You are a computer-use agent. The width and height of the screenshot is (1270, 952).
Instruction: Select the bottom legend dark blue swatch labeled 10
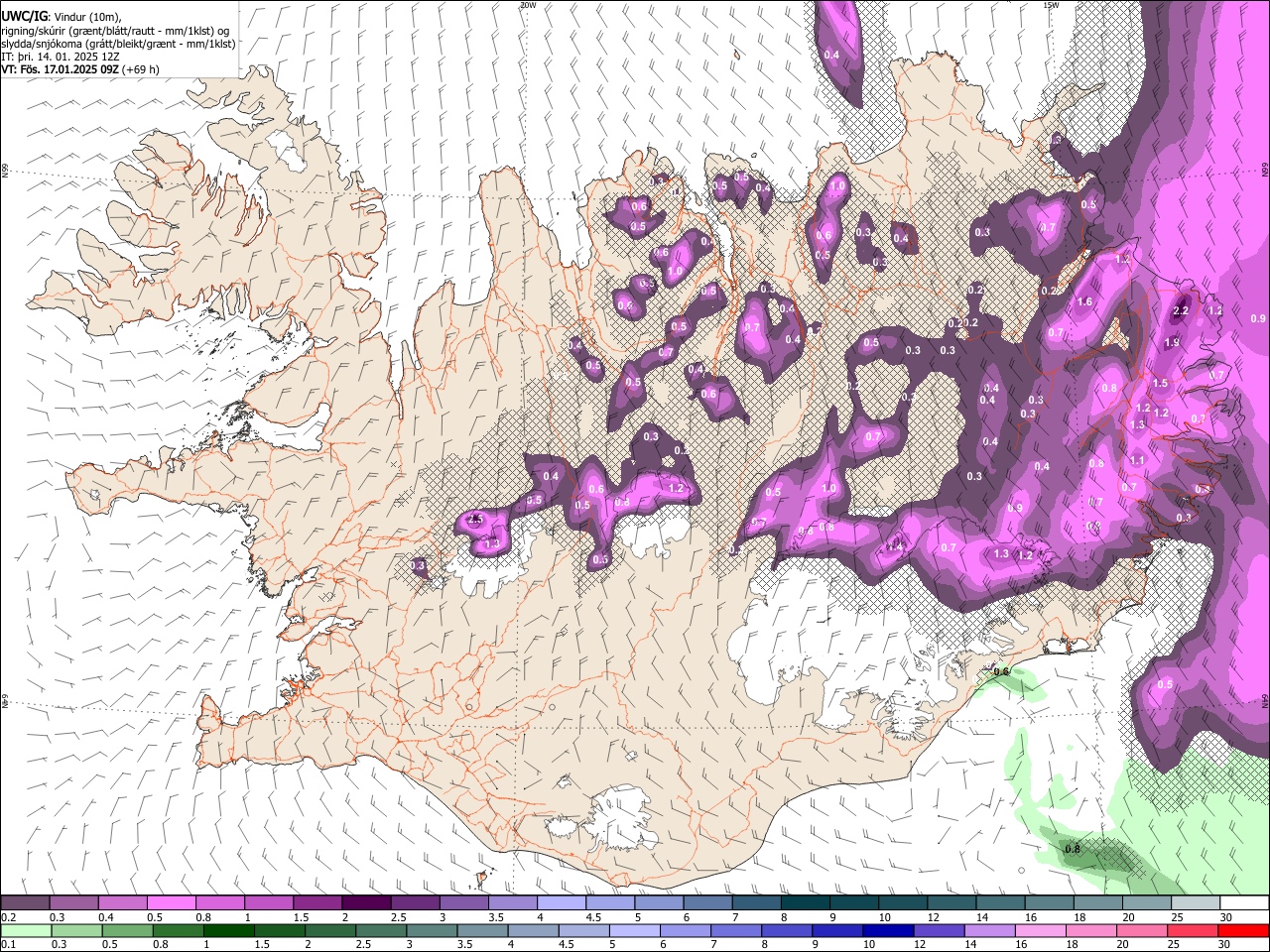(888, 930)
